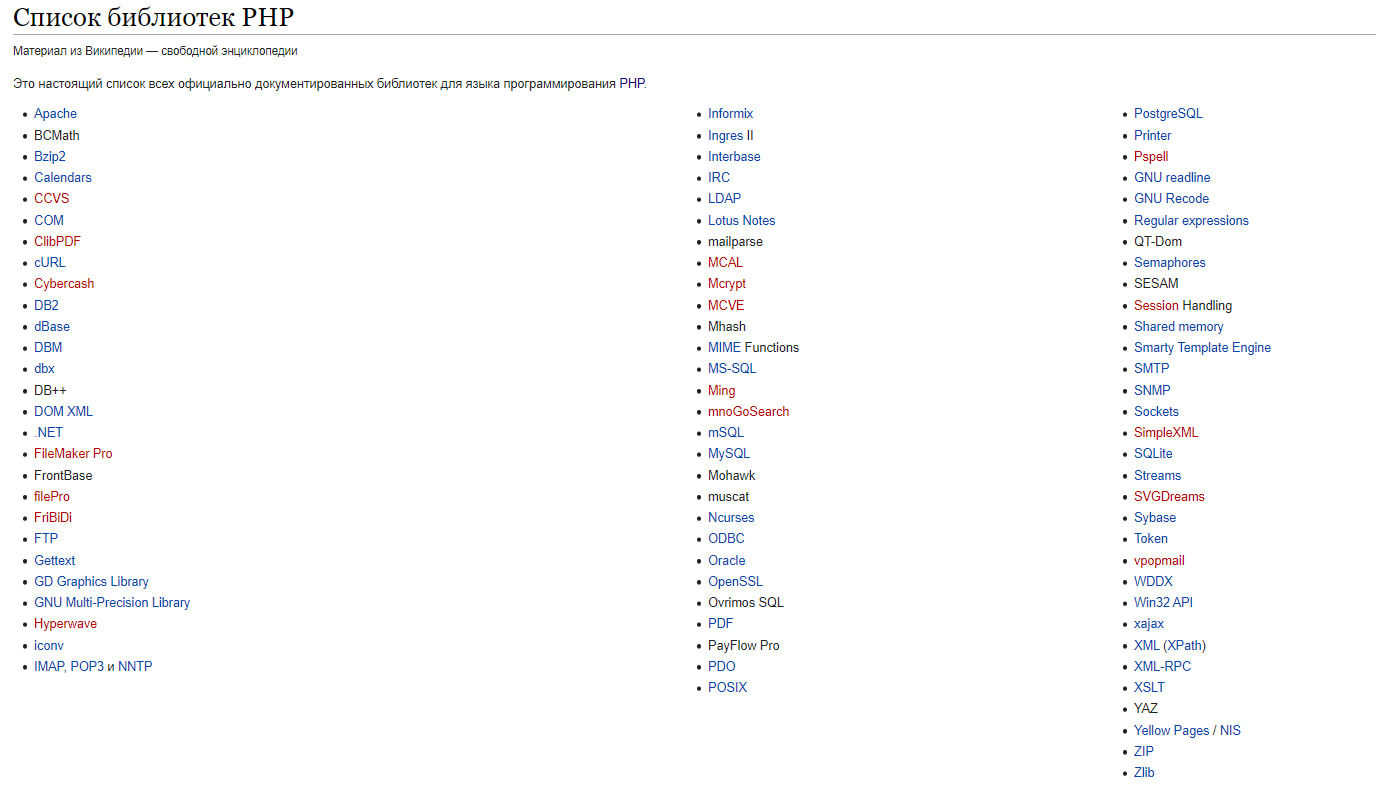Open GNU Multi-Precision Library link
The height and width of the screenshot is (800, 1376).
(x=112, y=603)
